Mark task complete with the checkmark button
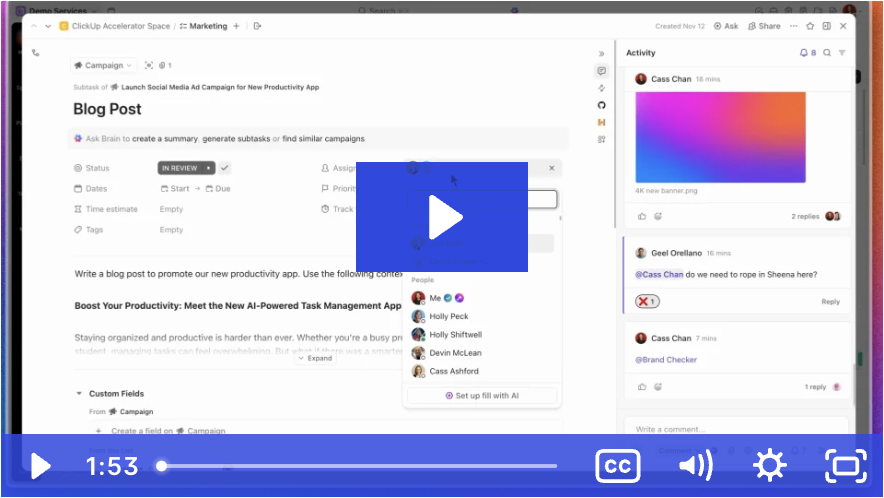 (224, 168)
